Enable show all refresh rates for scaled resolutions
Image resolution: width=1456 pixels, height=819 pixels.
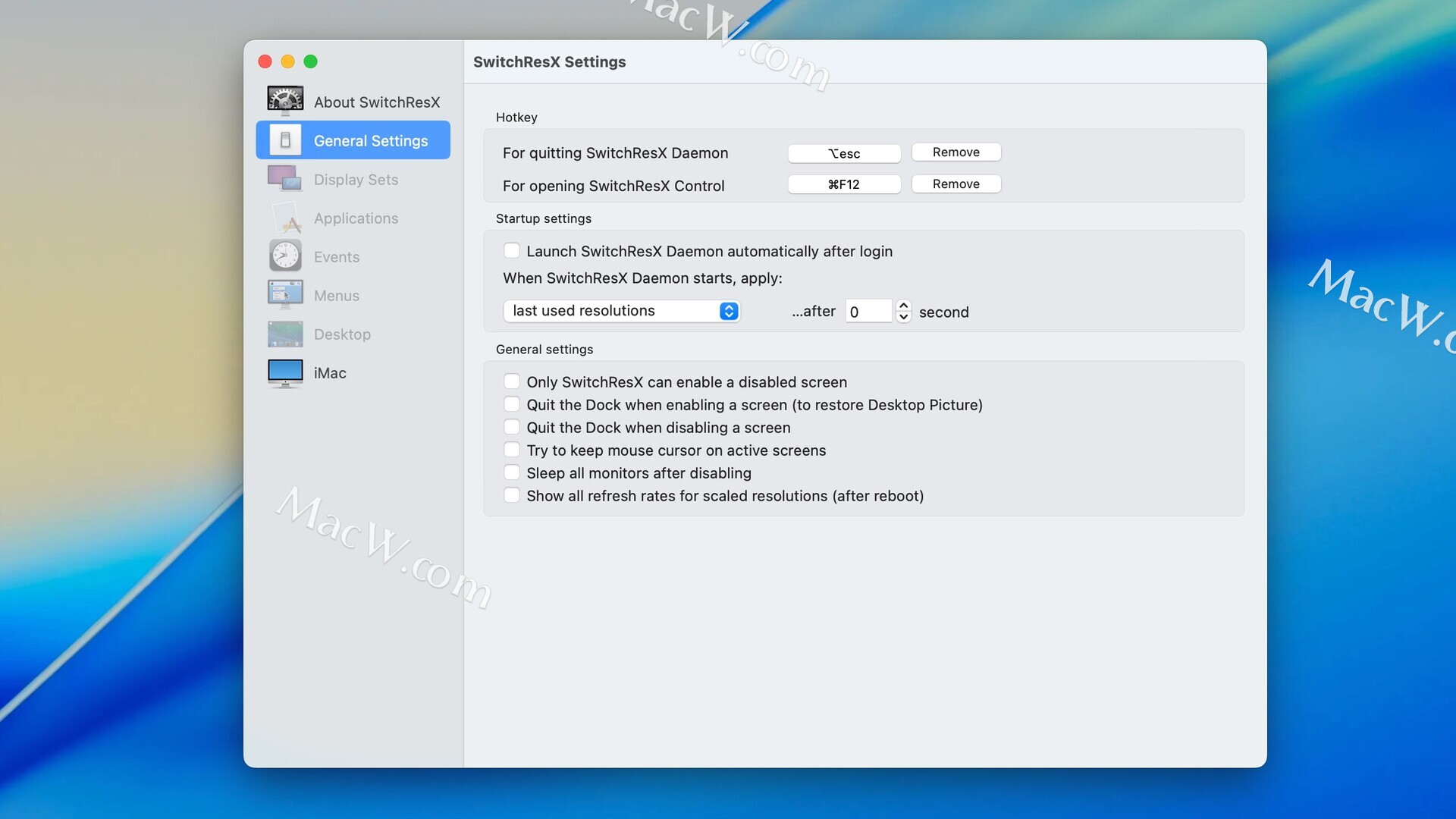coord(512,495)
